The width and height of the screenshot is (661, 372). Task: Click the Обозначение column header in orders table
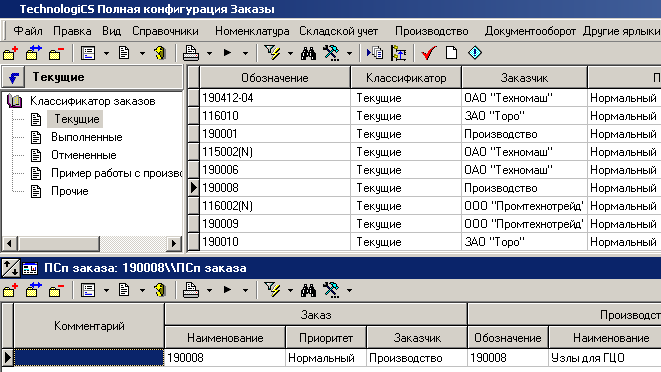(x=275, y=78)
